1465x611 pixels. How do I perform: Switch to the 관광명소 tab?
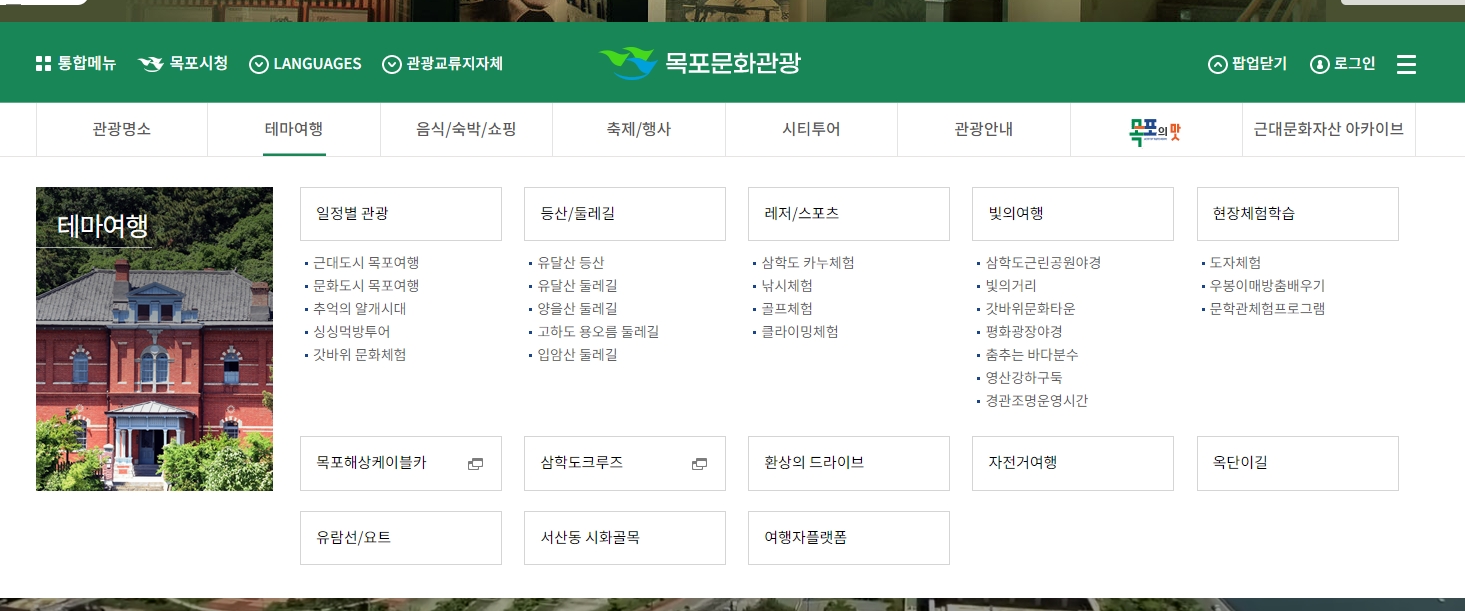coord(121,130)
